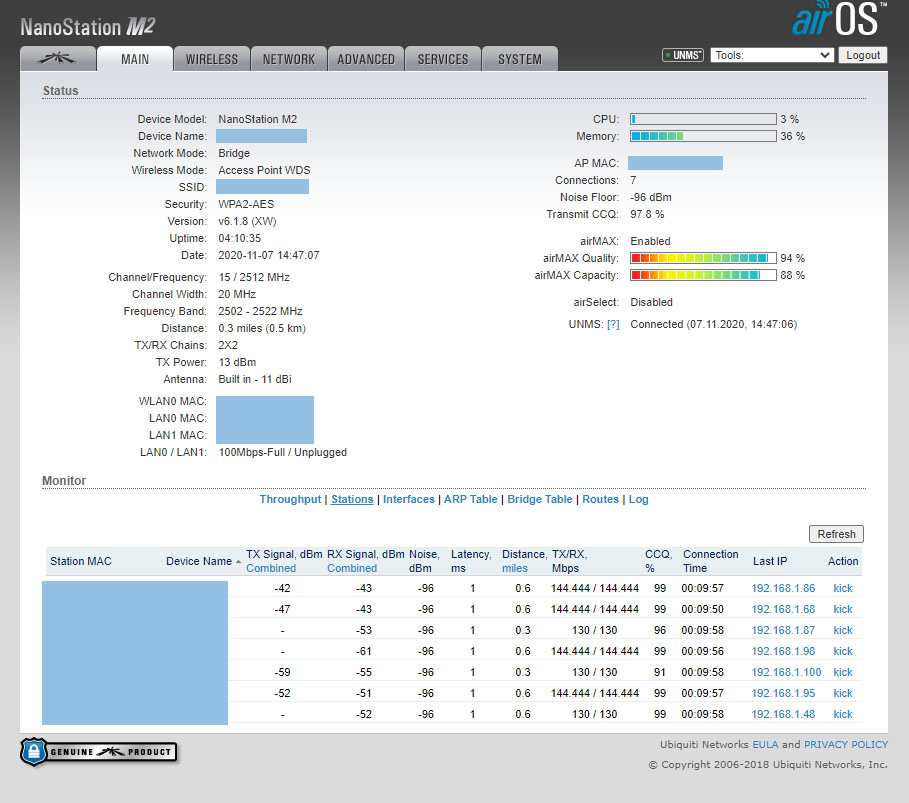The height and width of the screenshot is (803, 909).
Task: Go to the ADVANCED tab
Action: [365, 59]
